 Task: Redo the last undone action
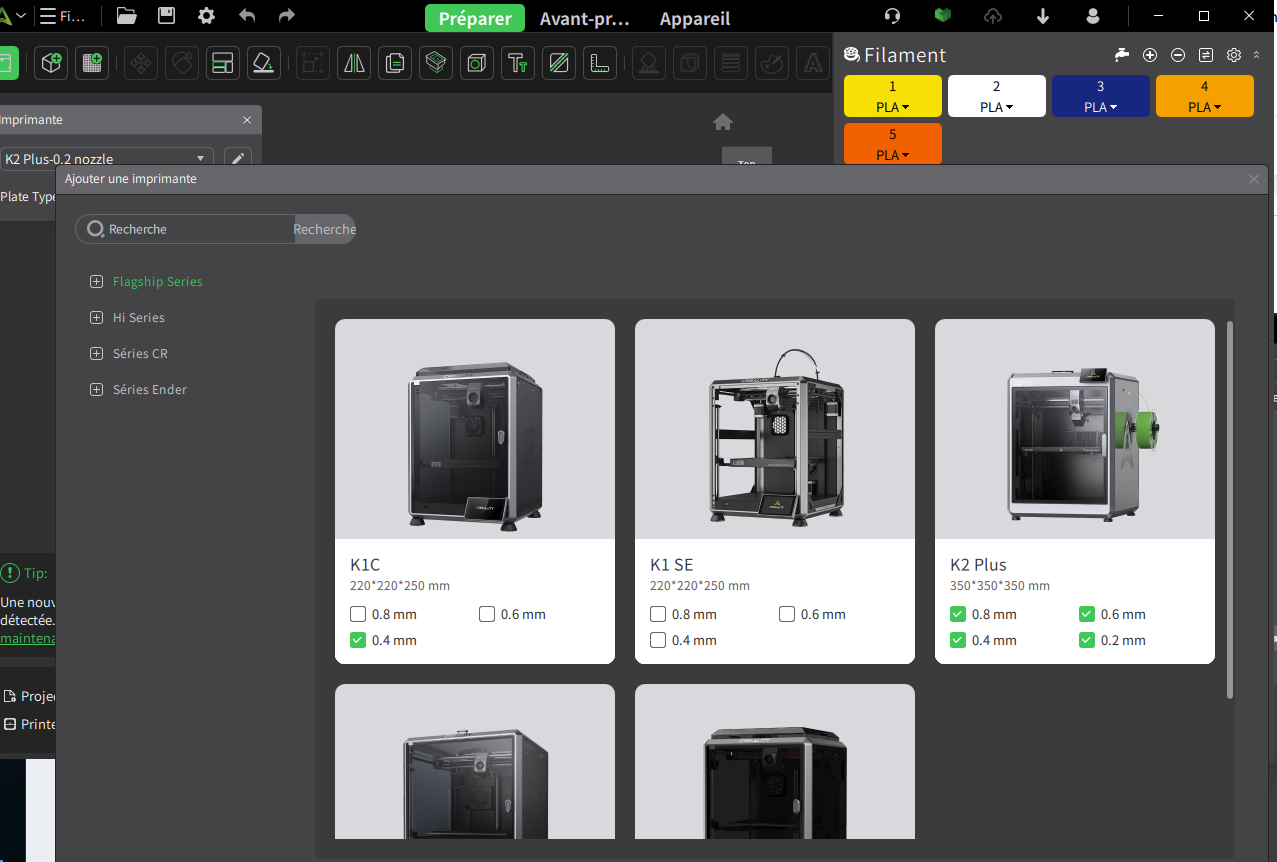tap(286, 16)
